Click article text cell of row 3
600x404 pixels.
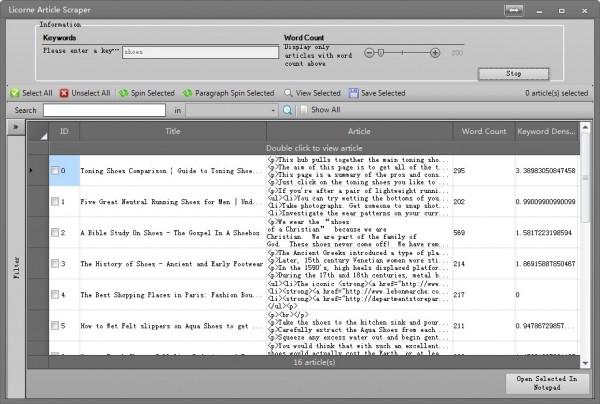tap(359, 264)
